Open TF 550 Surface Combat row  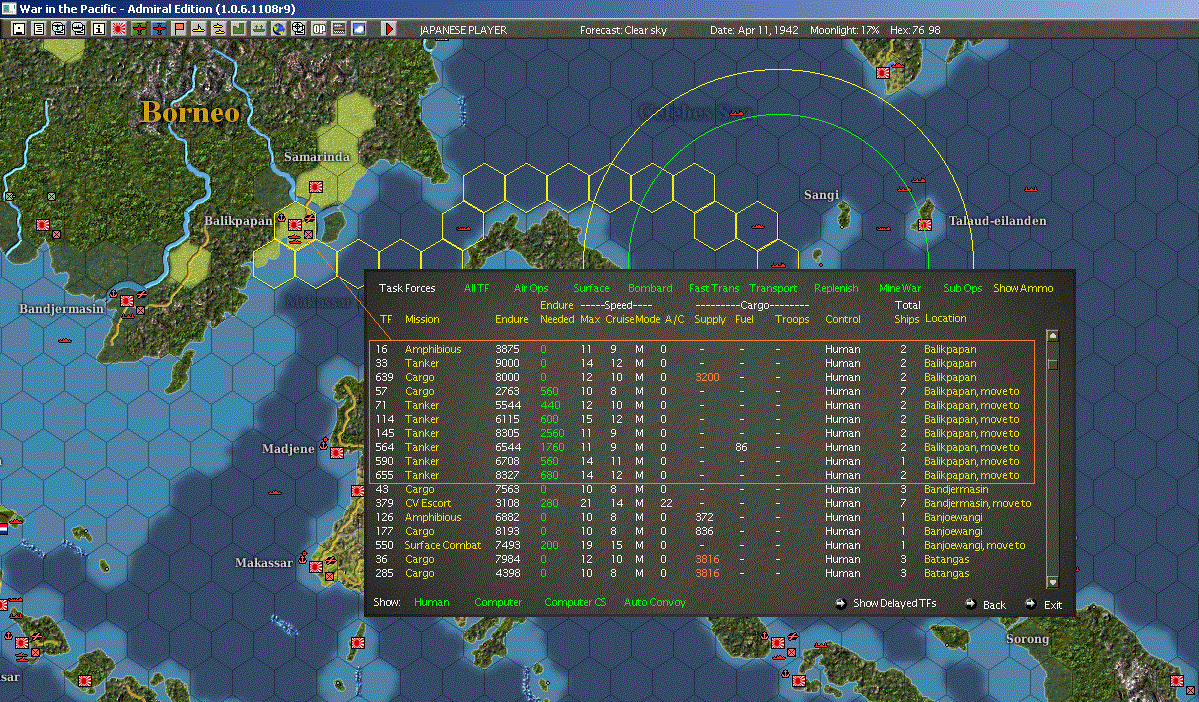tap(702, 545)
